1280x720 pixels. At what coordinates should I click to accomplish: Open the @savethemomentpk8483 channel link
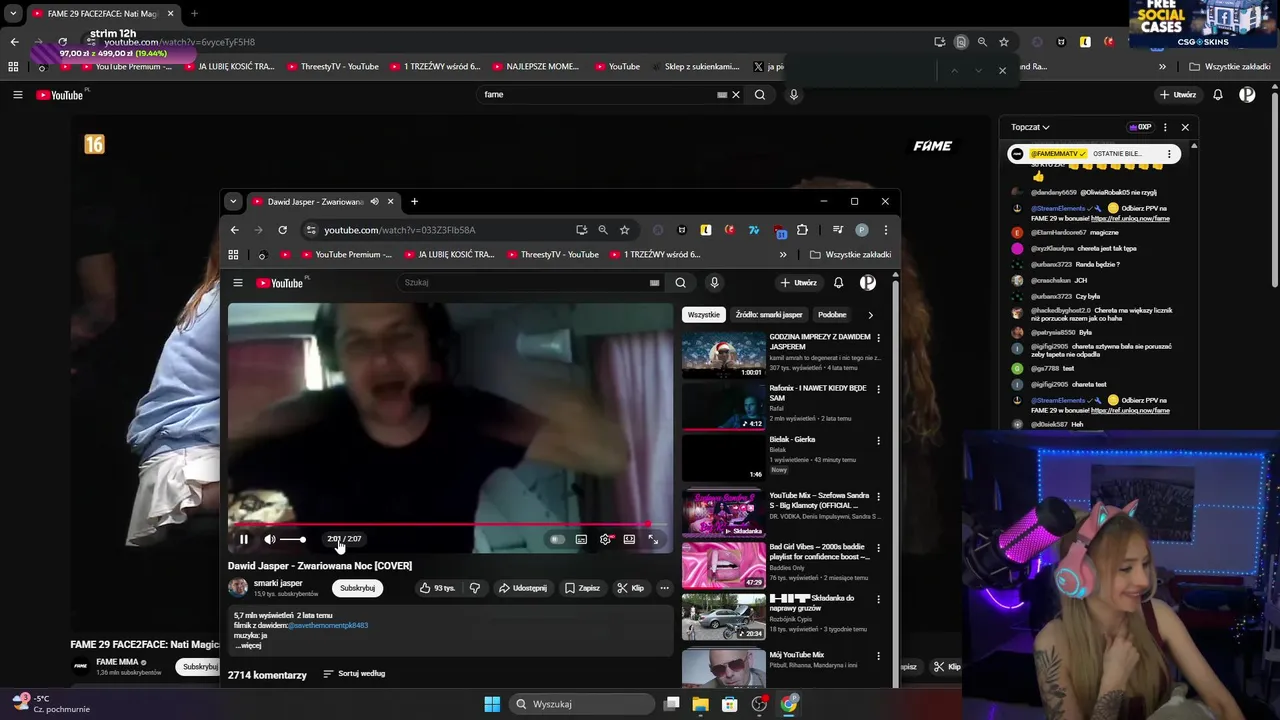coord(328,626)
